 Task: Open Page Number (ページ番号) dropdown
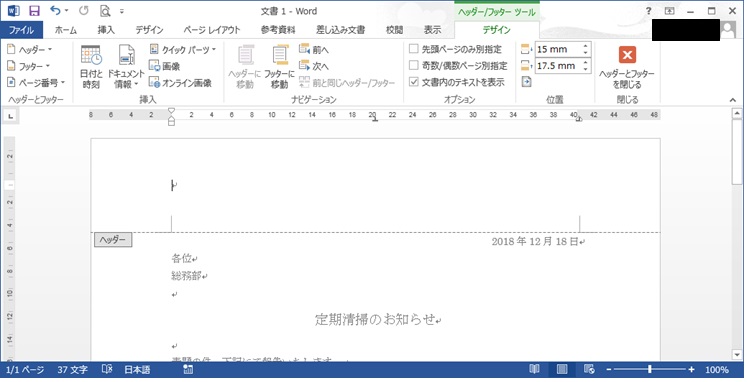pos(36,82)
